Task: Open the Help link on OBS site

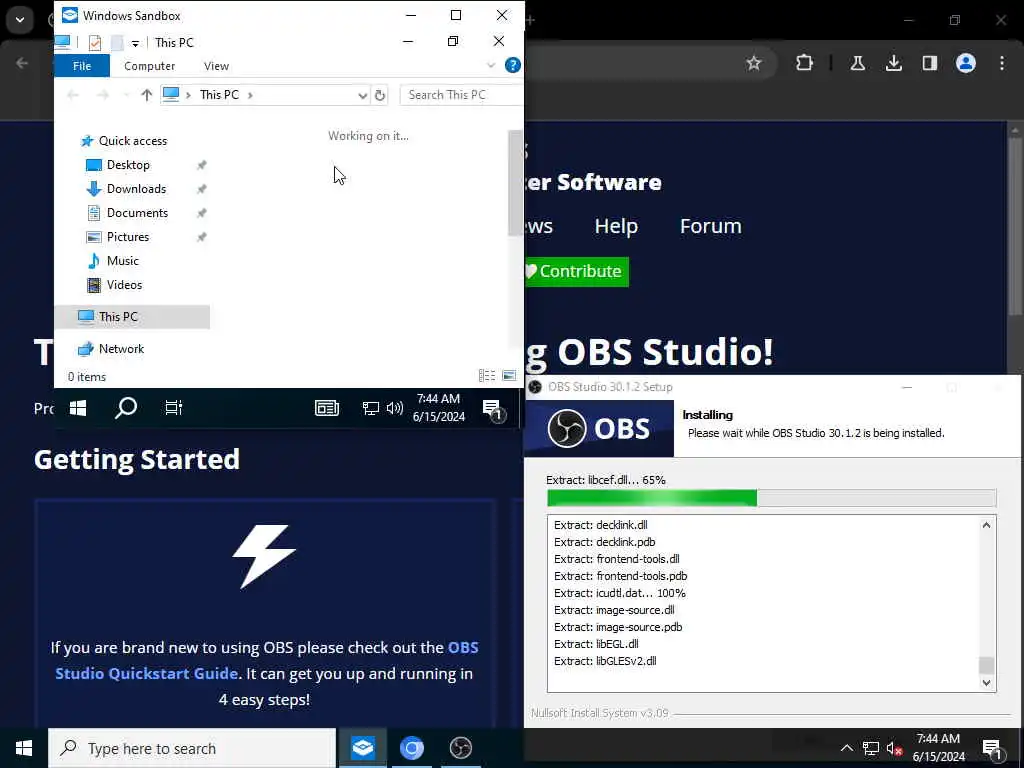Action: tap(616, 226)
